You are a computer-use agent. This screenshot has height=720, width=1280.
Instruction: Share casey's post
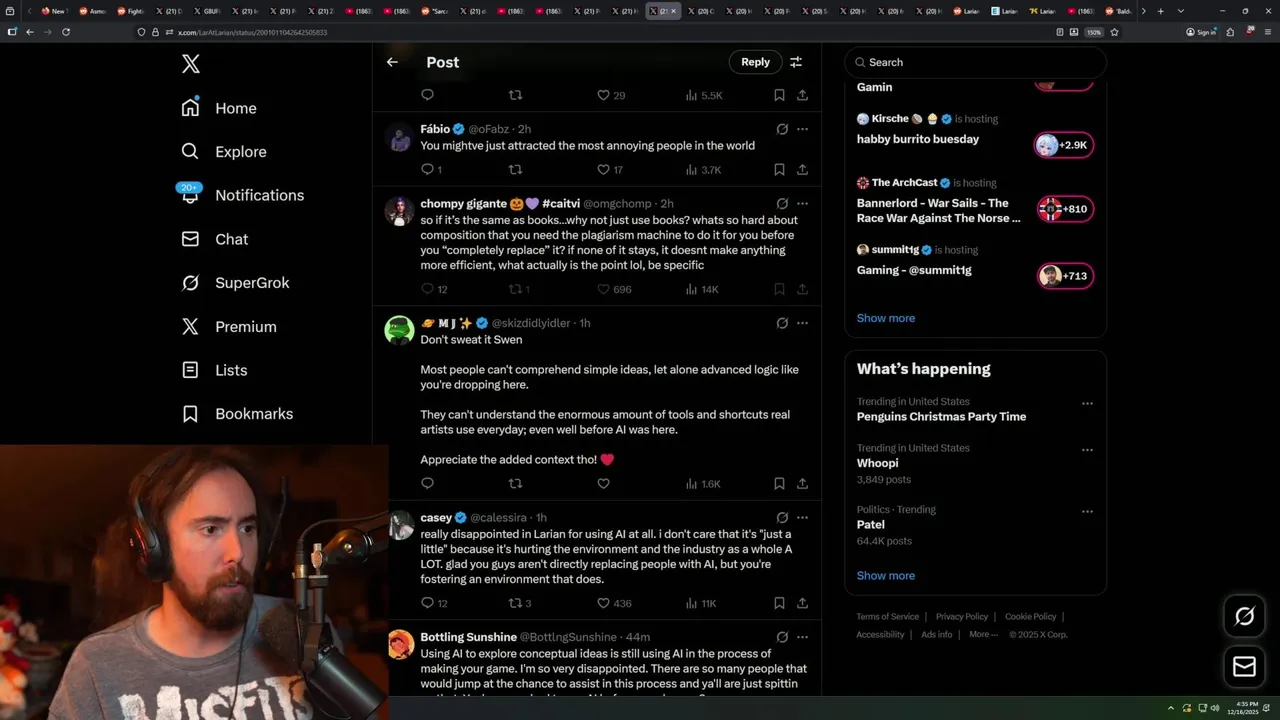click(x=802, y=603)
